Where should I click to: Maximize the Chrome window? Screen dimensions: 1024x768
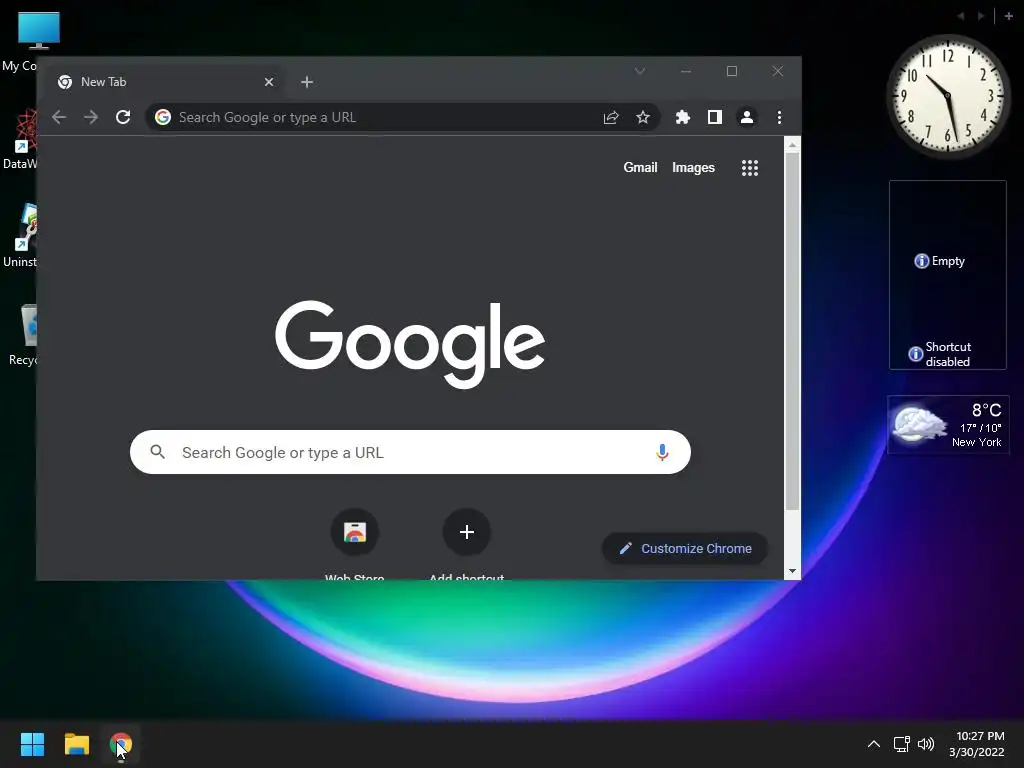tap(731, 71)
